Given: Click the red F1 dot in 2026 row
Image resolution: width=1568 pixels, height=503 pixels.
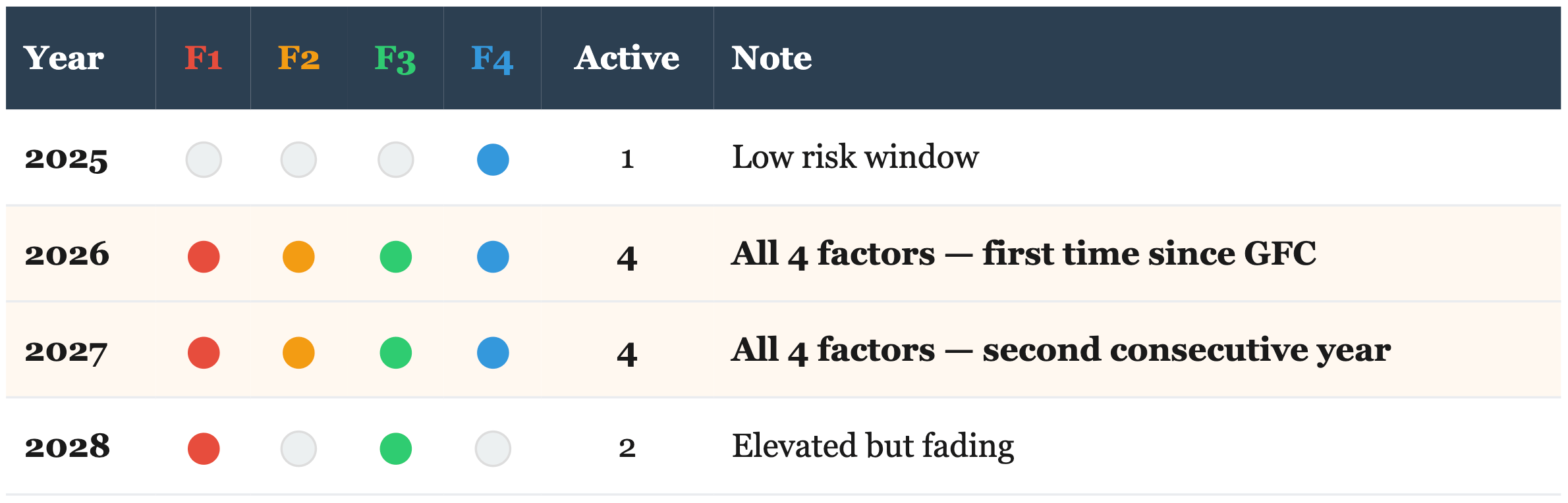Looking at the screenshot, I should (x=204, y=257).
